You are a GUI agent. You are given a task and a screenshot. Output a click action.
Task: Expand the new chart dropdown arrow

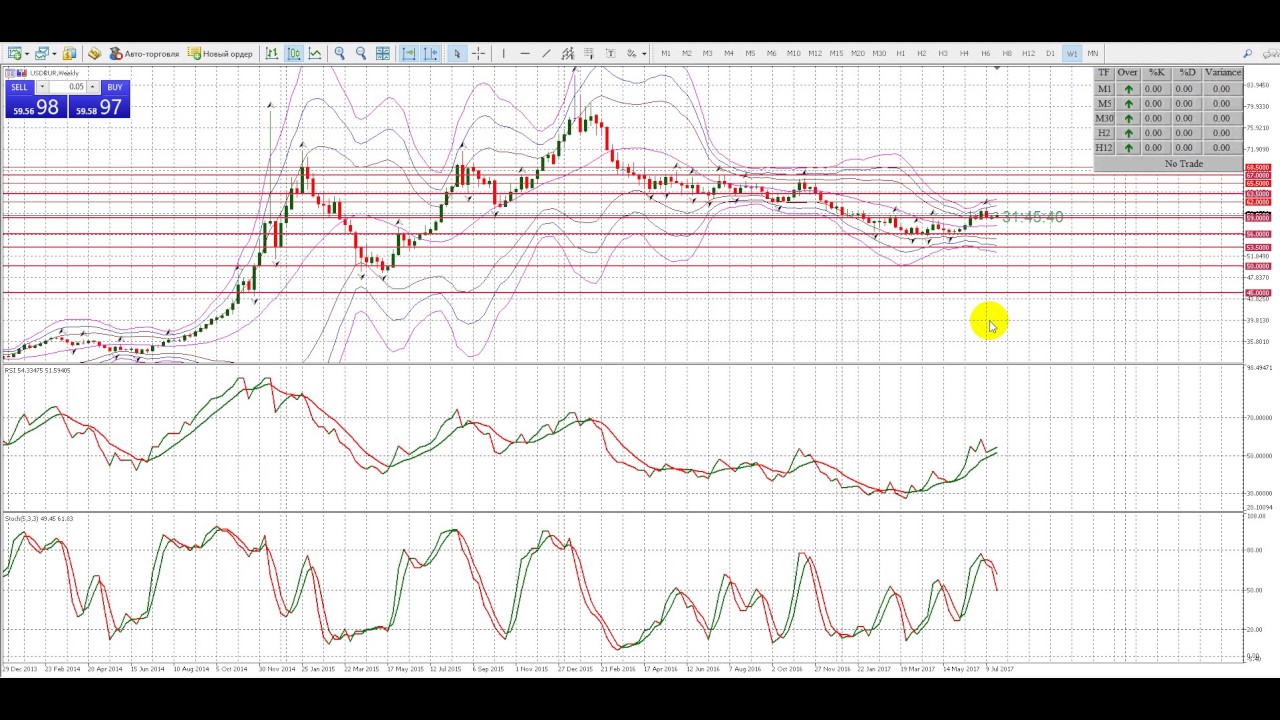click(27, 53)
